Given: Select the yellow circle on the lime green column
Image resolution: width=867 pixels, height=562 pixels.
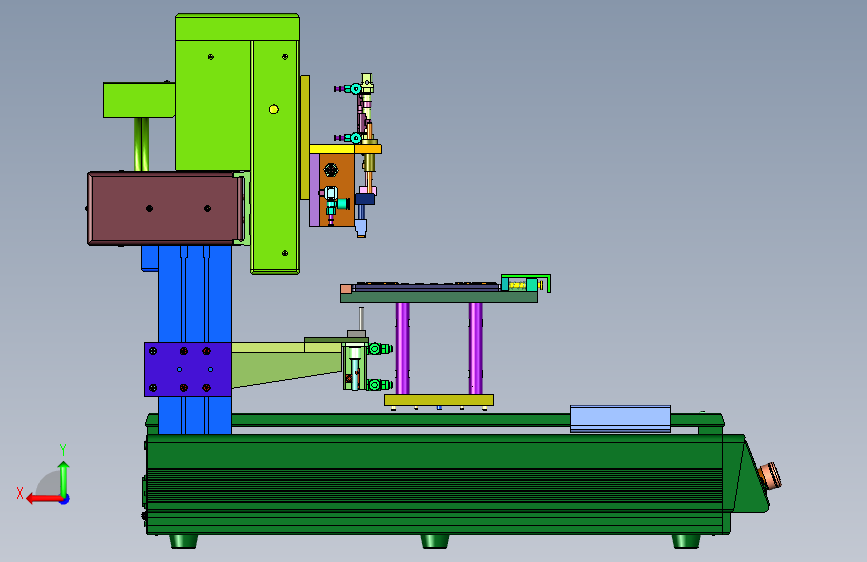Looking at the screenshot, I should (x=274, y=110).
